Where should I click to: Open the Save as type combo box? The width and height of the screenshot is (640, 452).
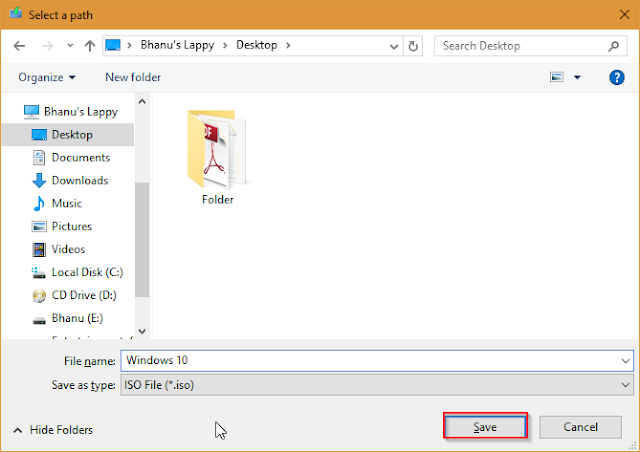[x=377, y=385]
